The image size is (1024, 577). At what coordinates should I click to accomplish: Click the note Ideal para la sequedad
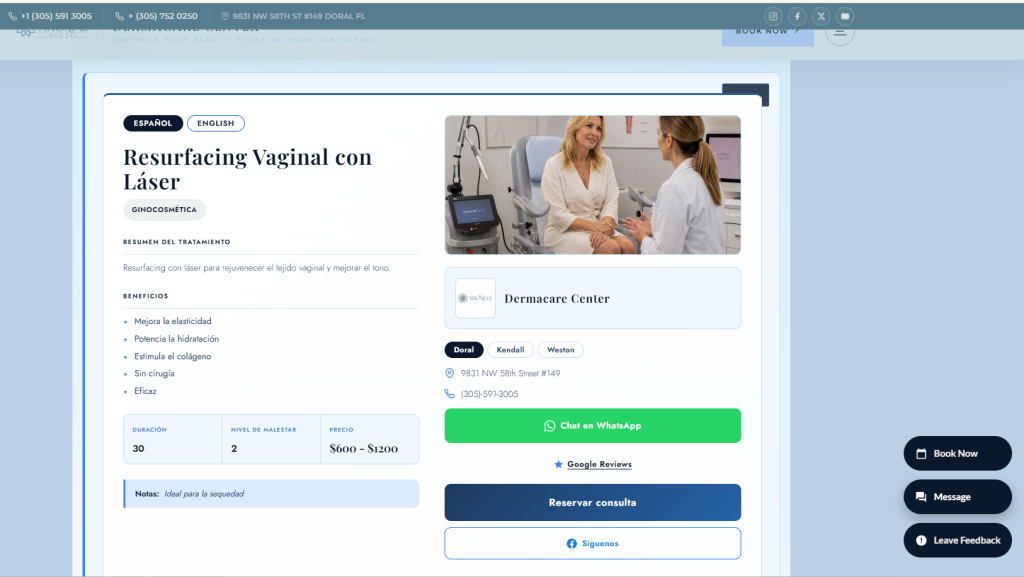point(204,494)
